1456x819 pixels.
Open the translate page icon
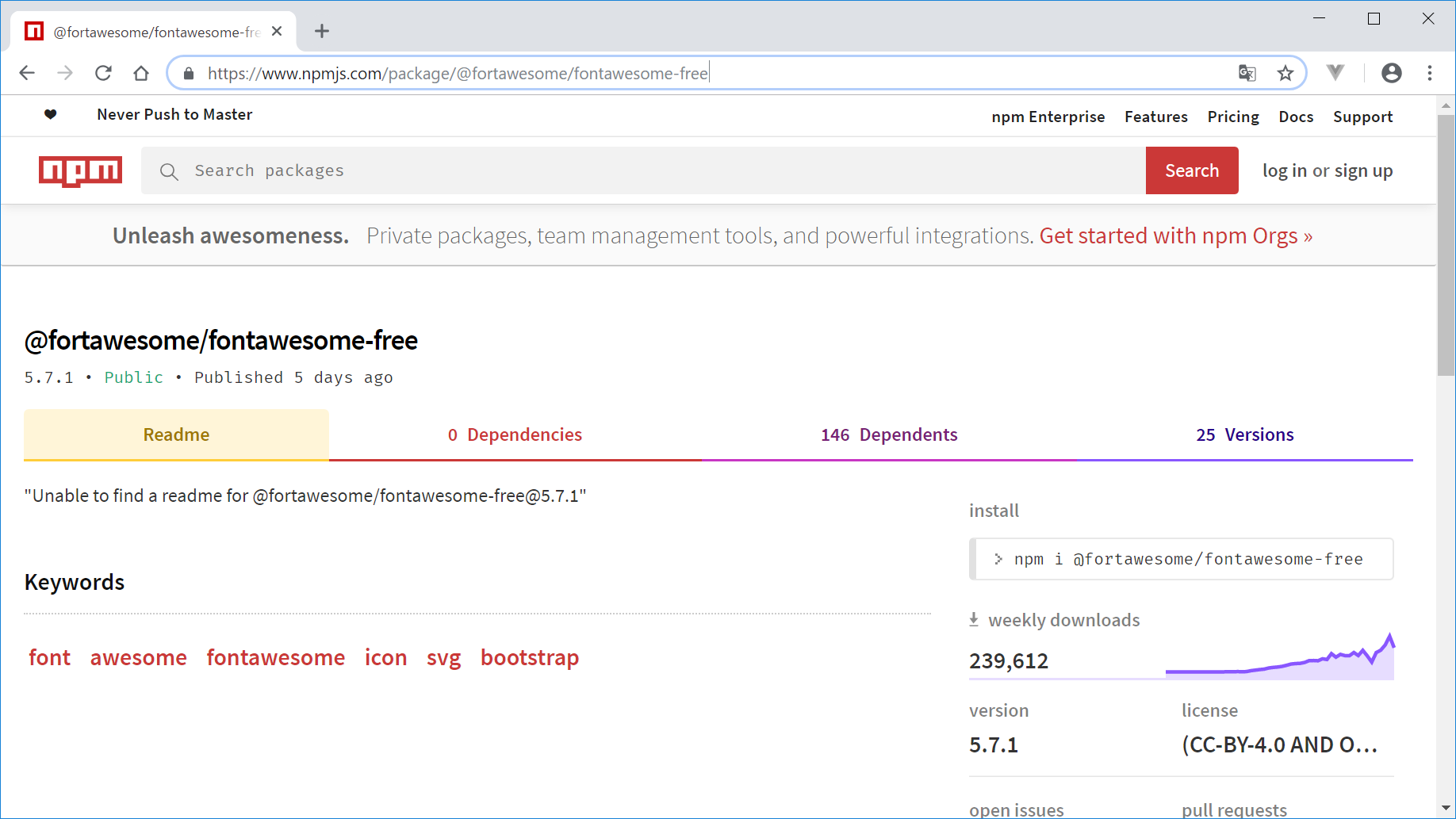(x=1247, y=74)
